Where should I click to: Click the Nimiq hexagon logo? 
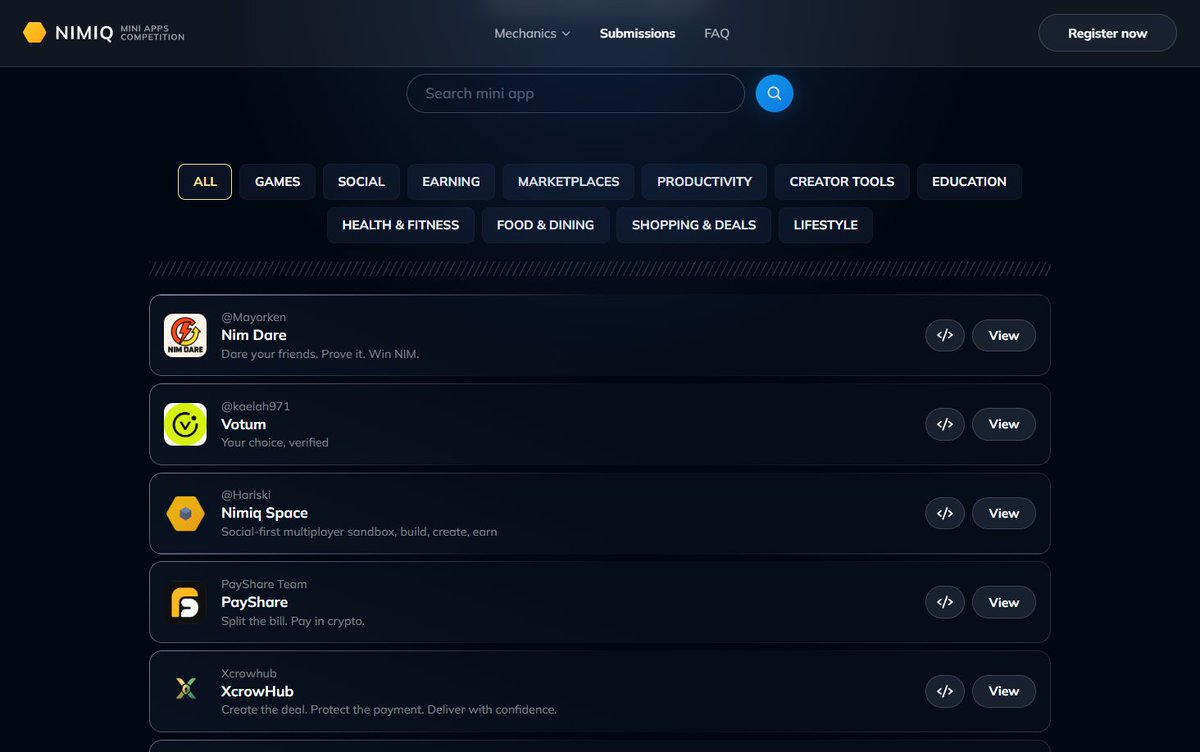pos(35,33)
